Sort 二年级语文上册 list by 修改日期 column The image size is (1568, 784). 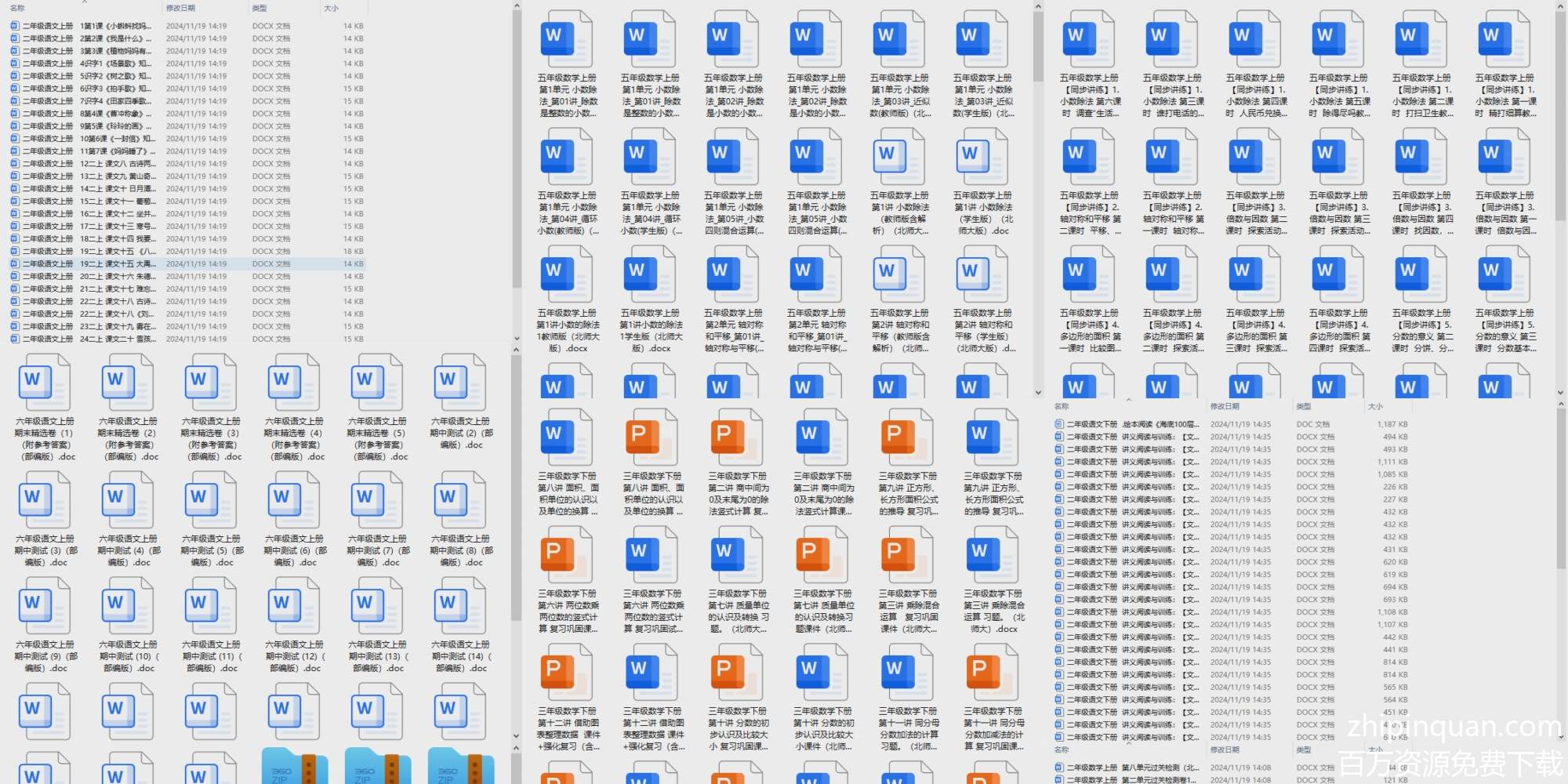pyautogui.click(x=181, y=8)
